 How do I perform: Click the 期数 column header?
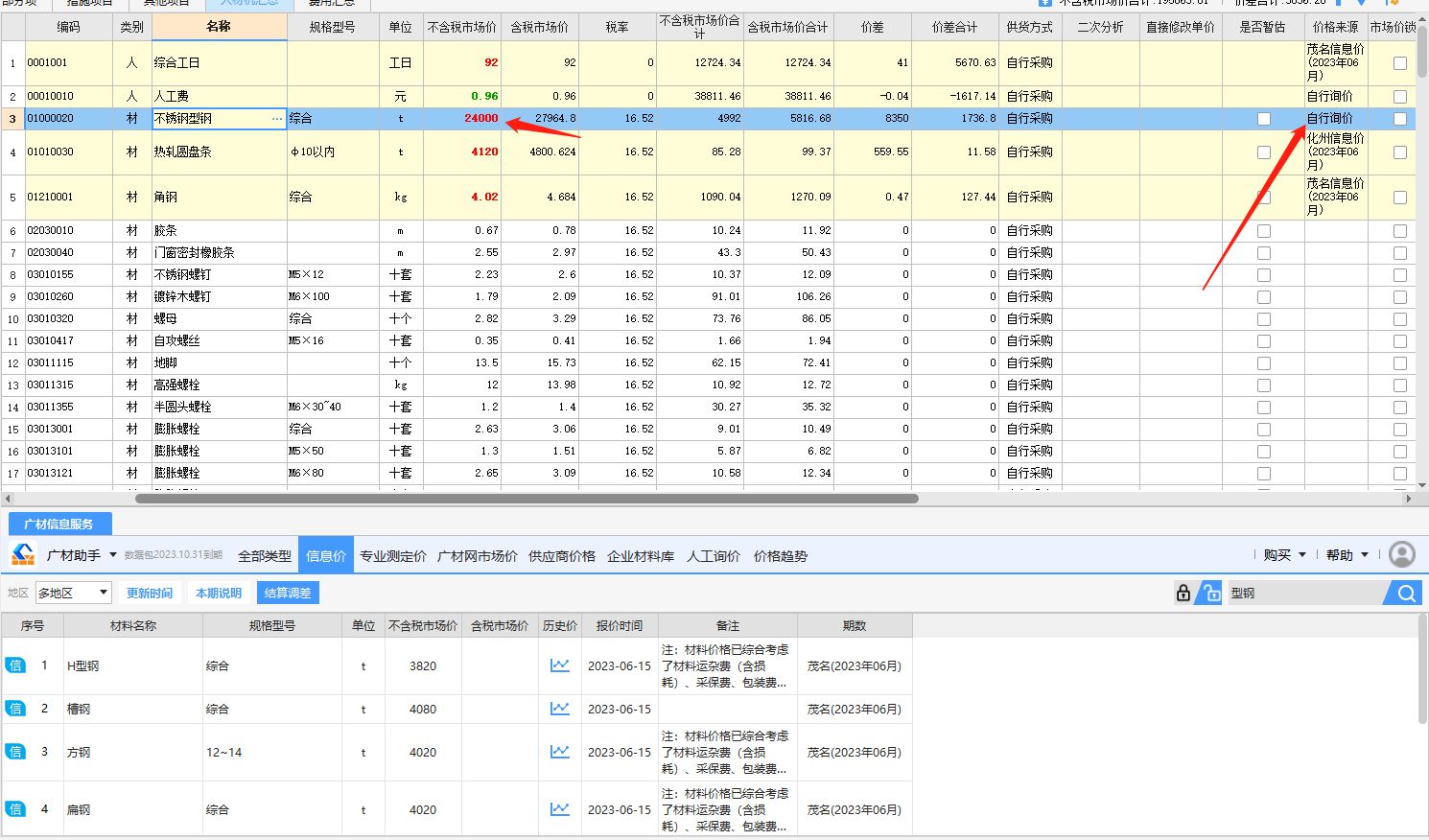(855, 625)
